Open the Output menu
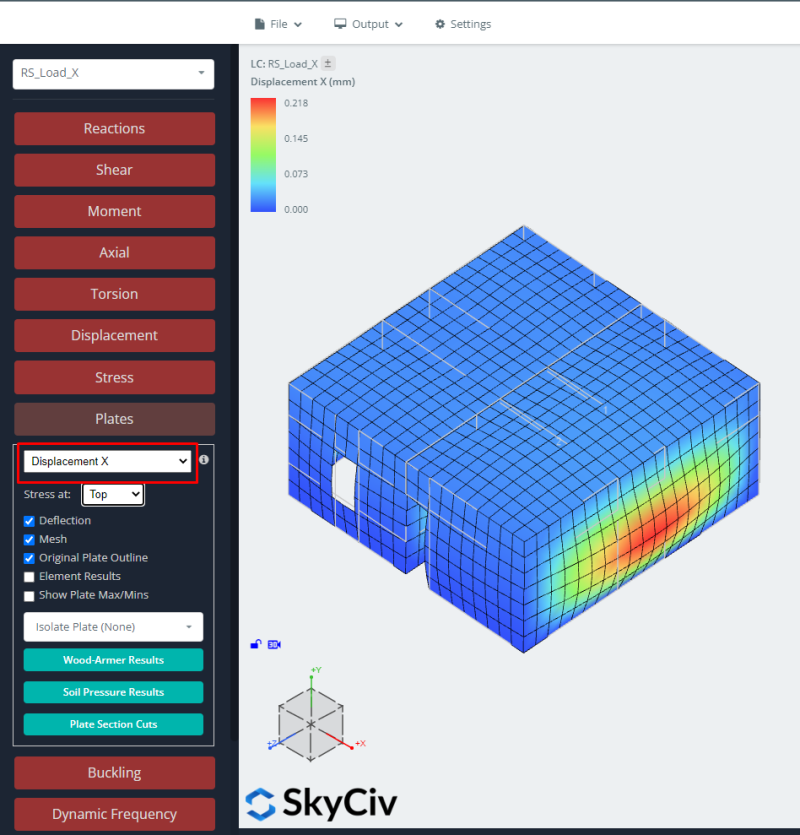800x835 pixels. click(368, 24)
